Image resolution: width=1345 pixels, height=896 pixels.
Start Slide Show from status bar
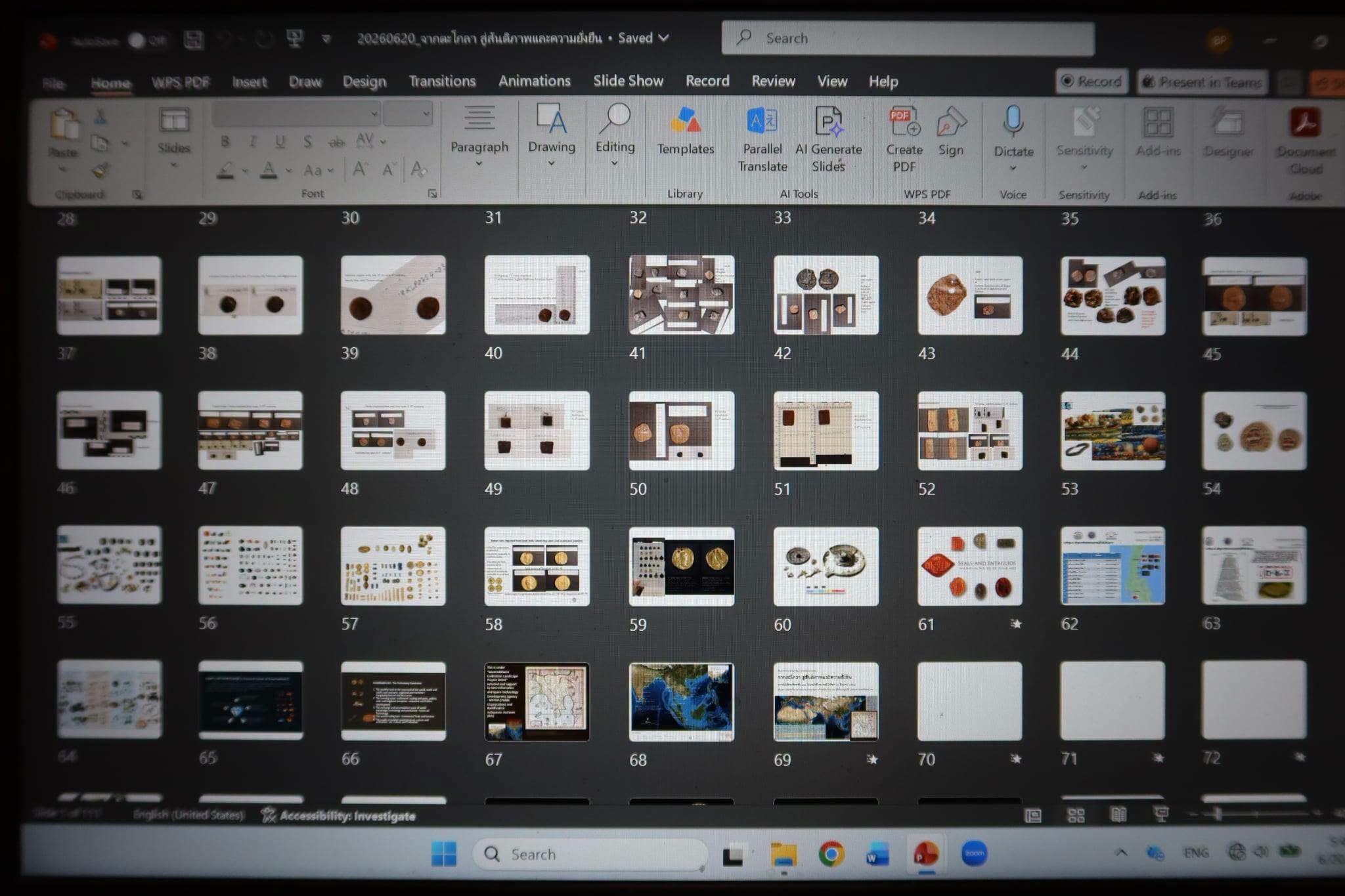click(x=1161, y=815)
